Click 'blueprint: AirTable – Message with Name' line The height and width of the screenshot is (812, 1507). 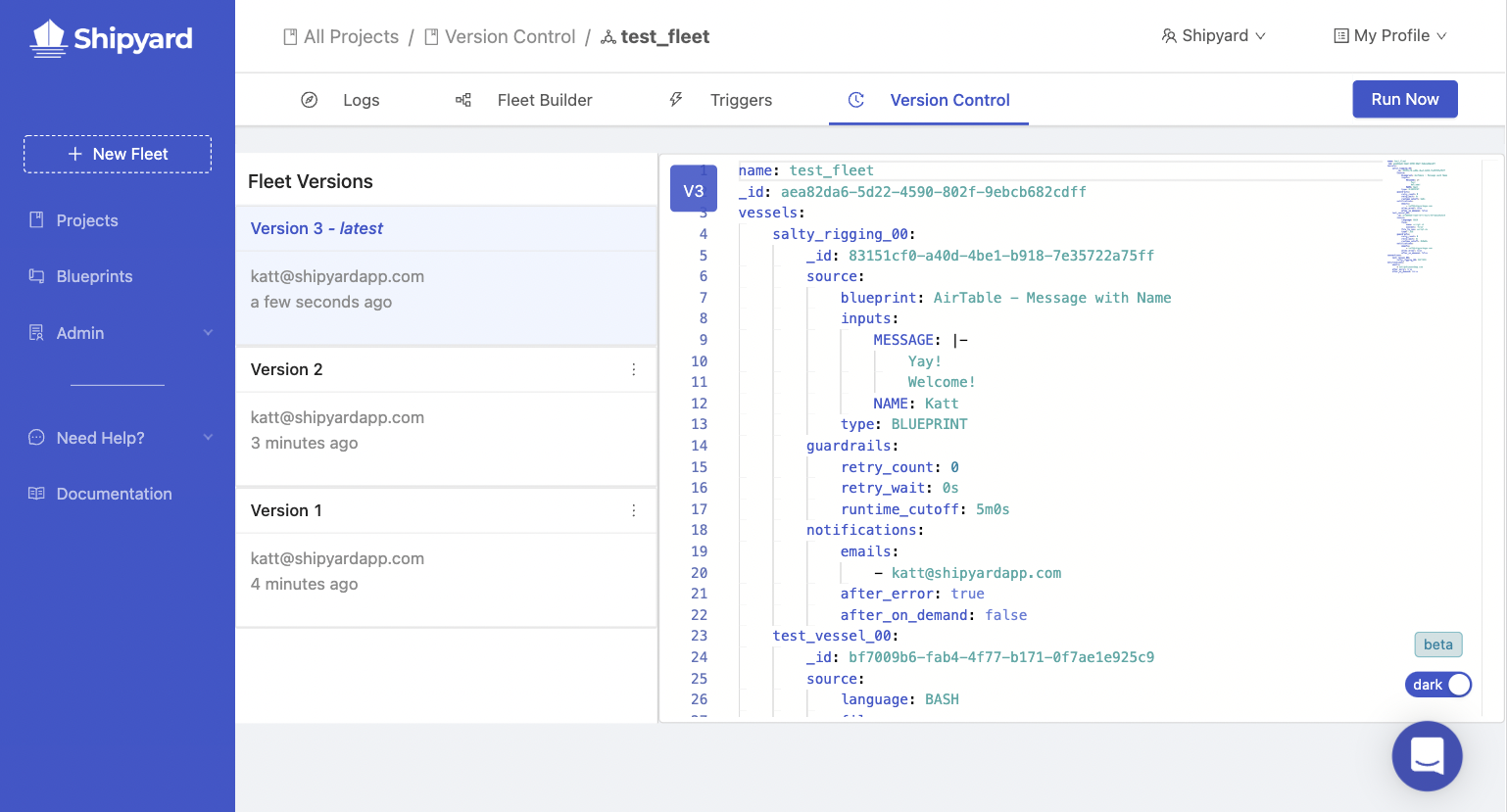click(1005, 298)
